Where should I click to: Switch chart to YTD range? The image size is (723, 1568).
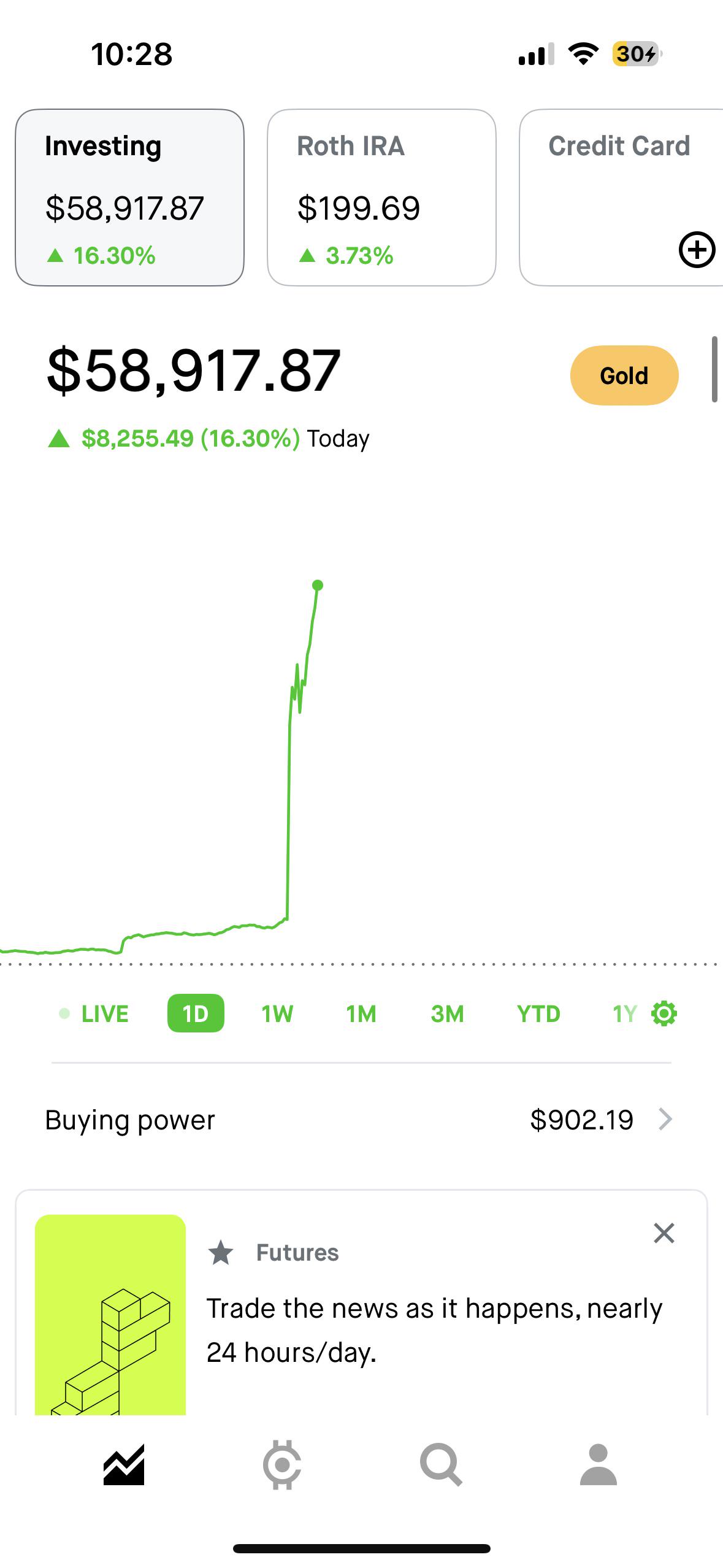point(538,1013)
